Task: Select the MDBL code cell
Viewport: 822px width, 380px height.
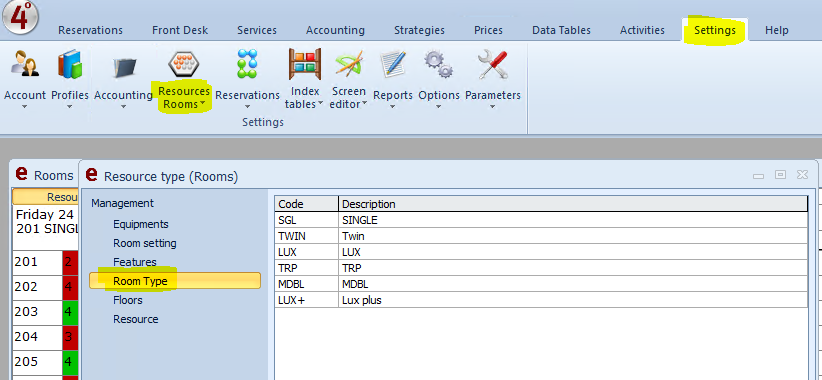Action: coord(306,284)
